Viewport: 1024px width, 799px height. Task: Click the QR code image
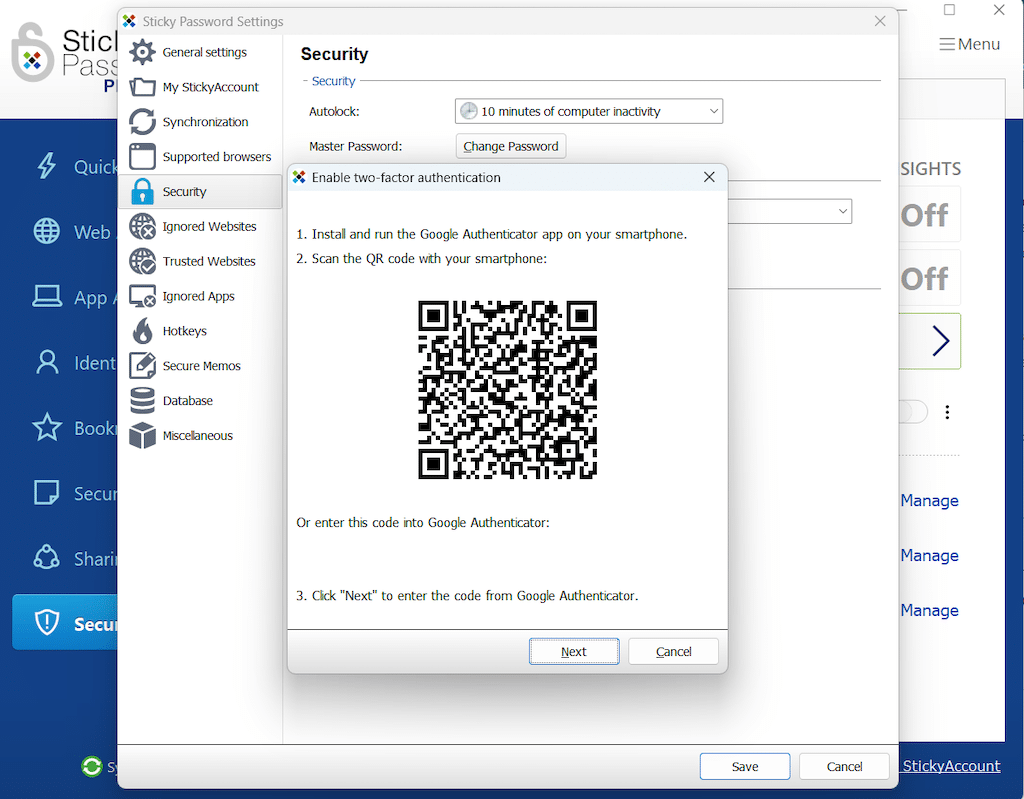coord(507,390)
